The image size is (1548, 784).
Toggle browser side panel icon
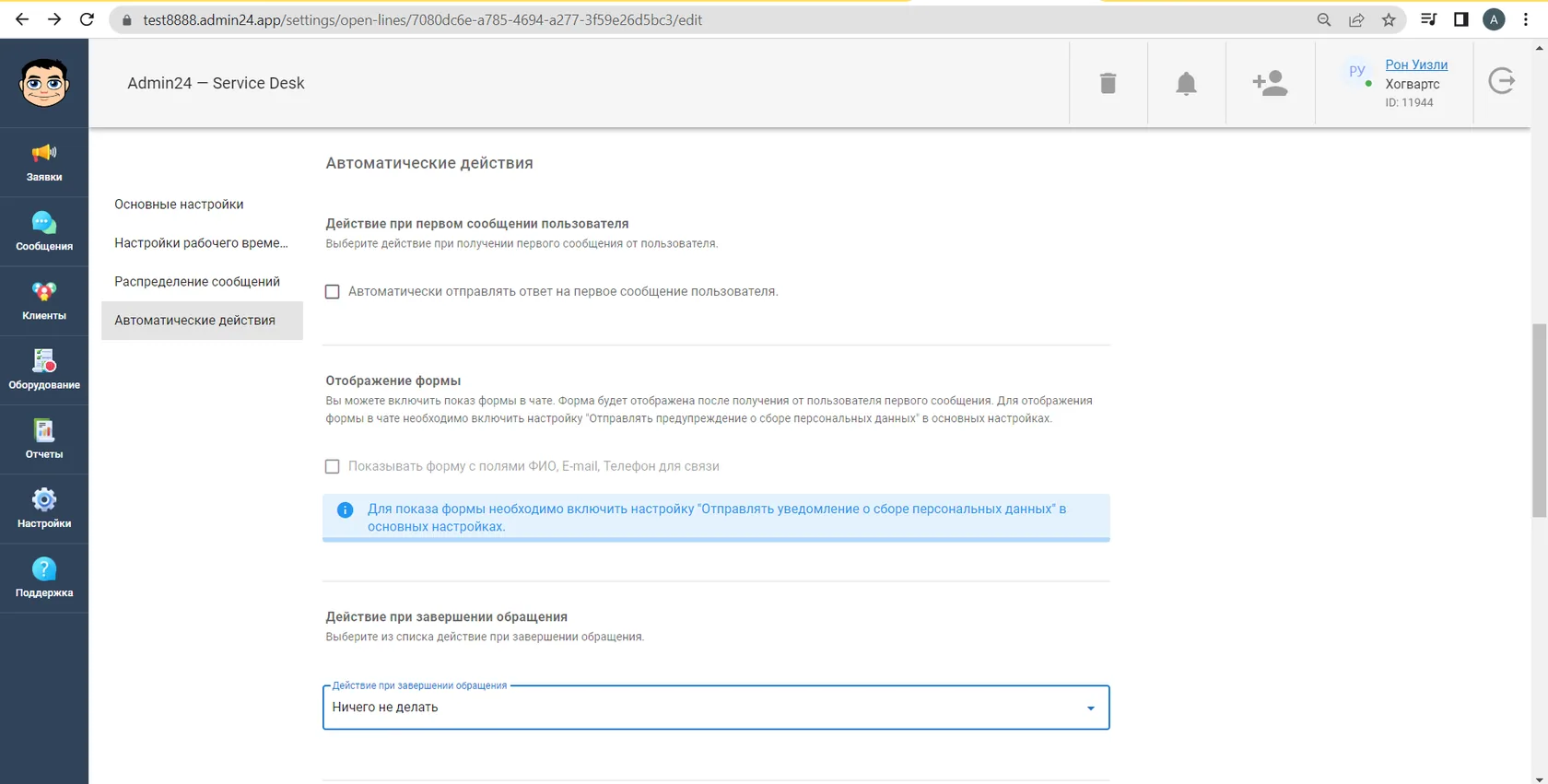[1460, 19]
